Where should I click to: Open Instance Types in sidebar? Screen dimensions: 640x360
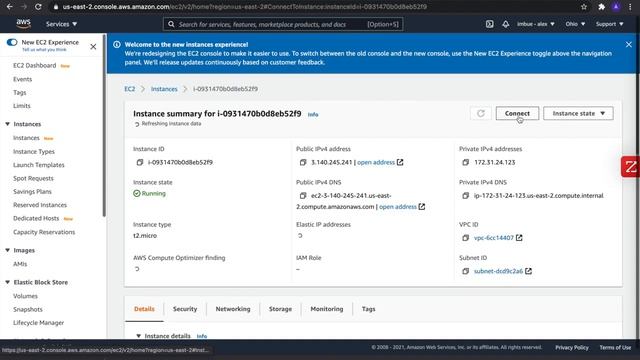tap(34, 151)
